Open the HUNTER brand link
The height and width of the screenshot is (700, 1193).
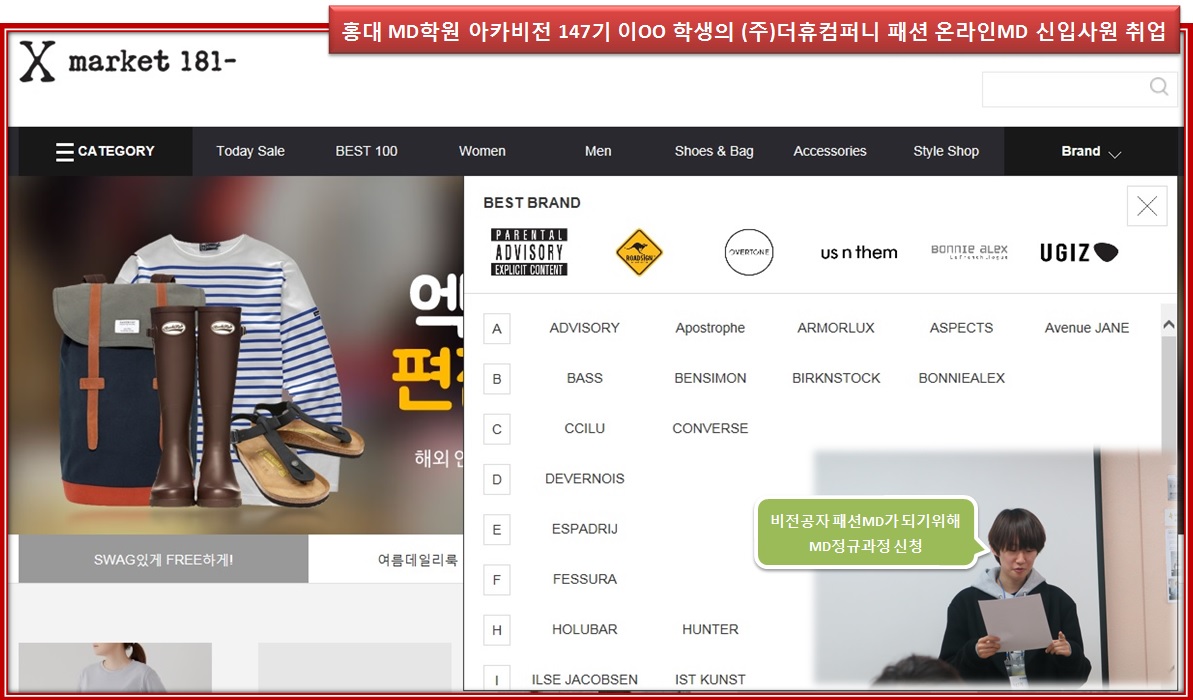point(710,629)
